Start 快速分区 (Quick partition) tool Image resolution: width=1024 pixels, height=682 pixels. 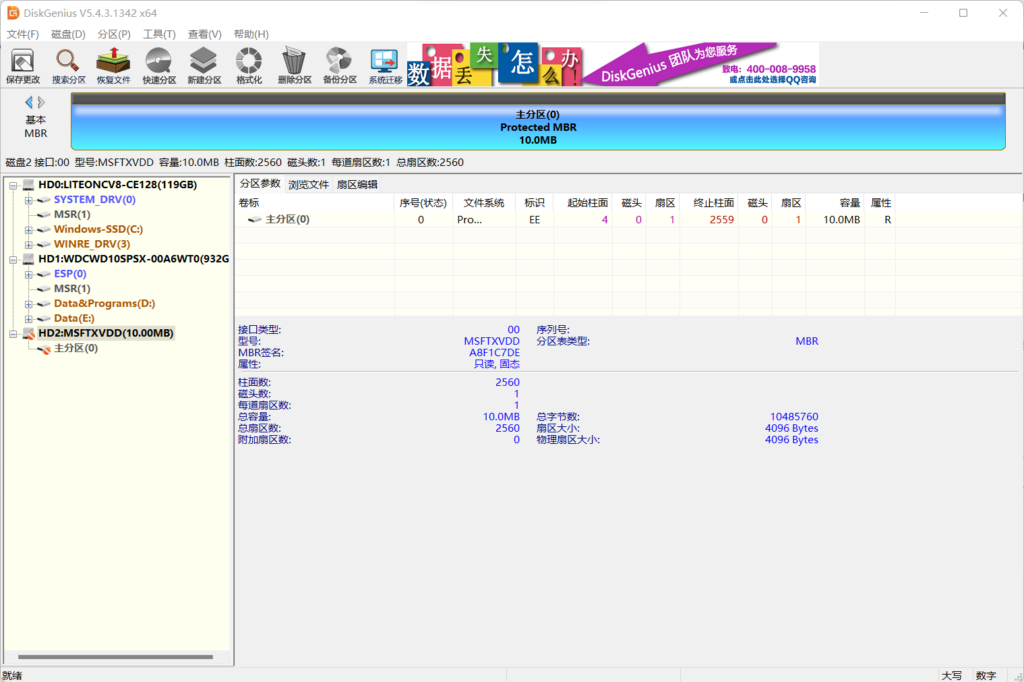159,66
